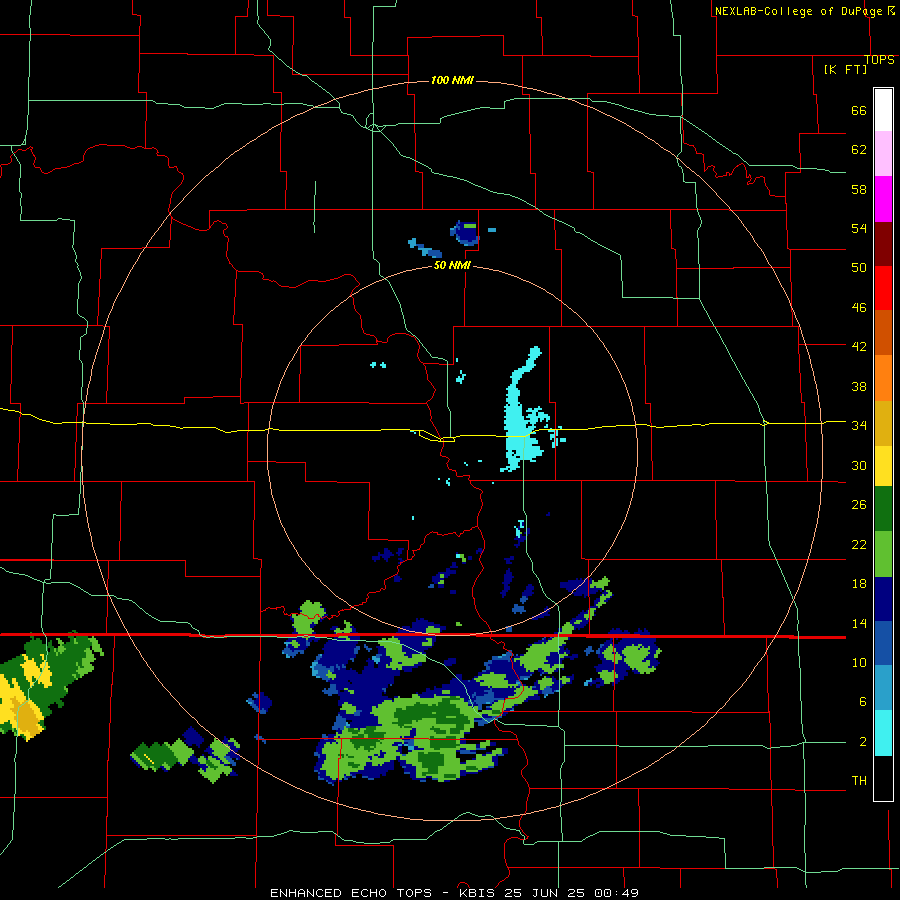900x900 pixels.
Task: Select the 38 legend value
Action: pyautogui.click(x=859, y=386)
